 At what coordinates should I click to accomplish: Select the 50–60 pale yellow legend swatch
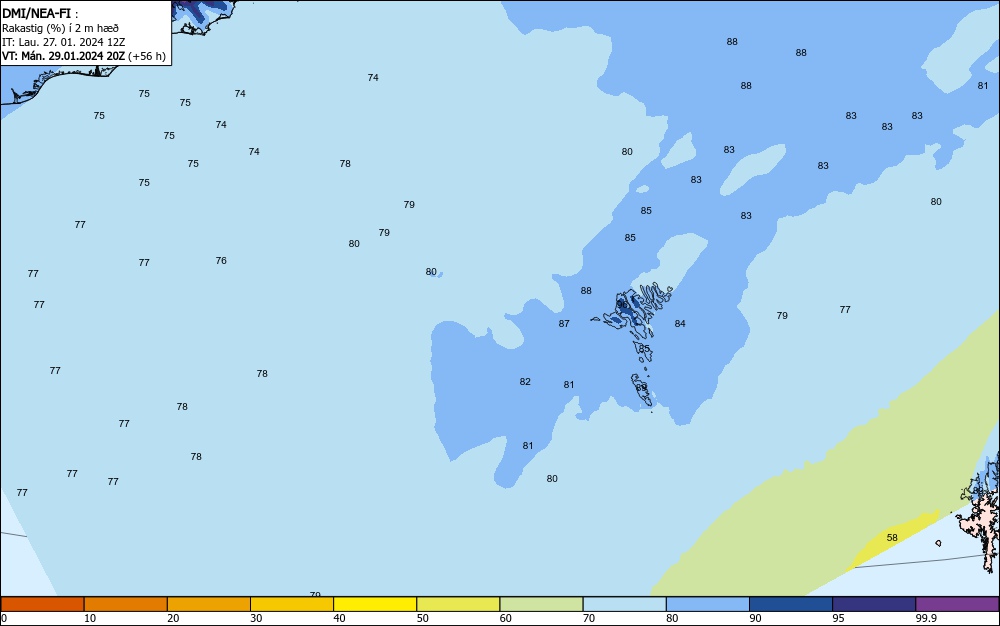click(458, 604)
